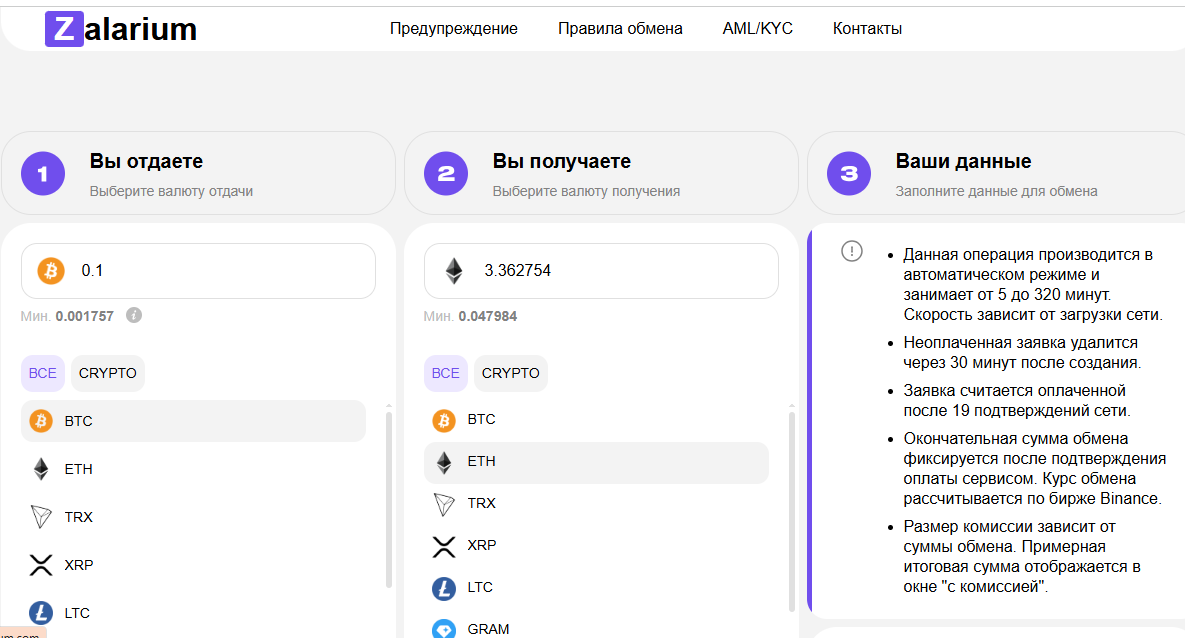Open the Правила обмена page
This screenshot has height=638, width=1185.
tap(620, 29)
